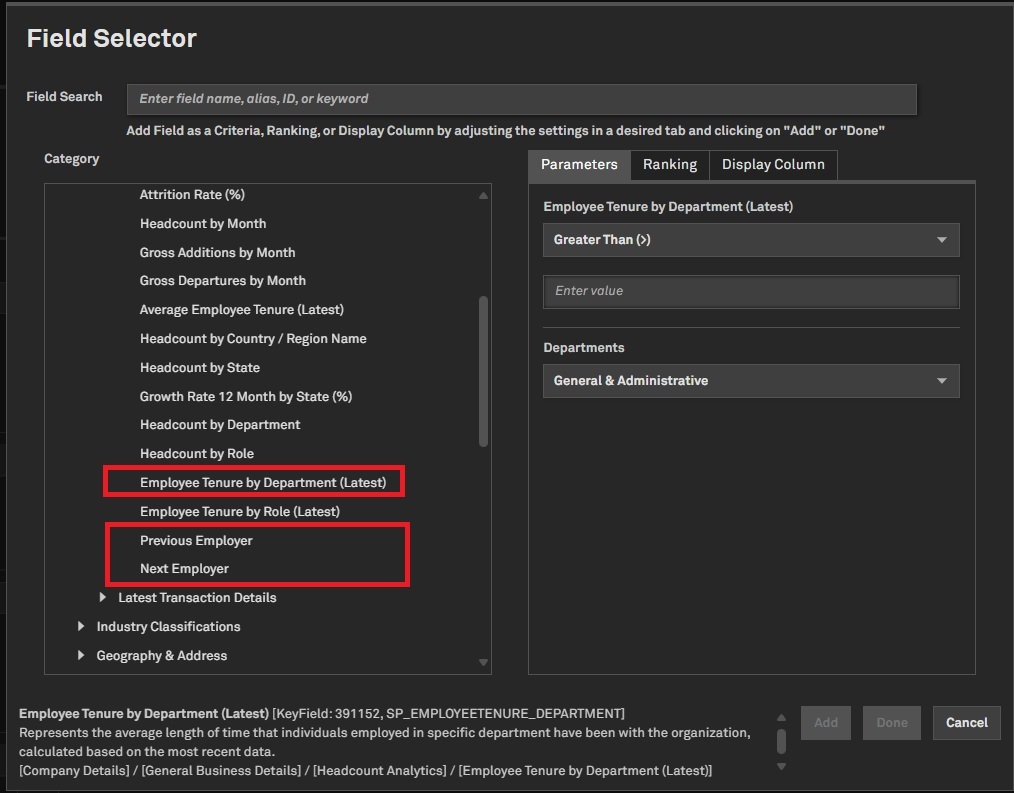Click the Enter value input field
Screen dimensions: 1014x793
point(751,291)
